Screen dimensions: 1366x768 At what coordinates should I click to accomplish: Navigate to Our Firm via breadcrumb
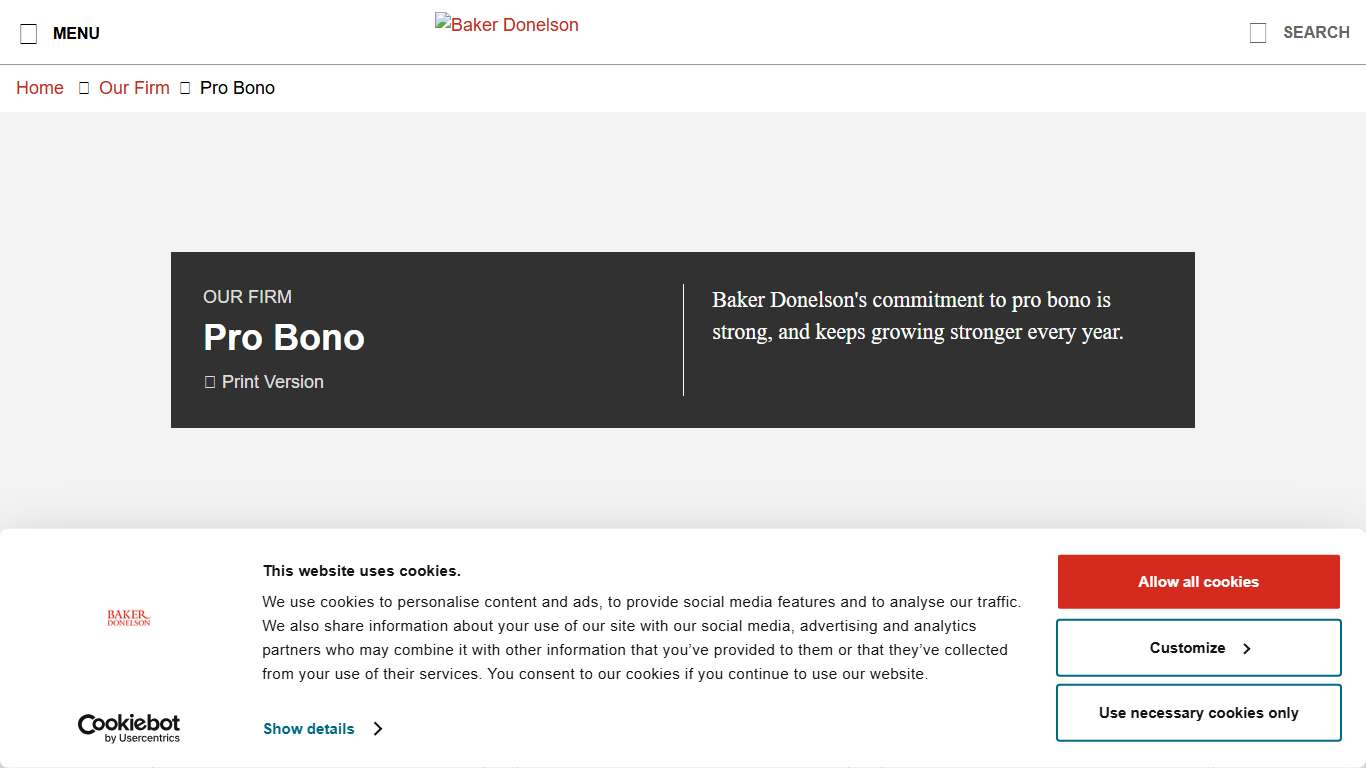pos(133,88)
